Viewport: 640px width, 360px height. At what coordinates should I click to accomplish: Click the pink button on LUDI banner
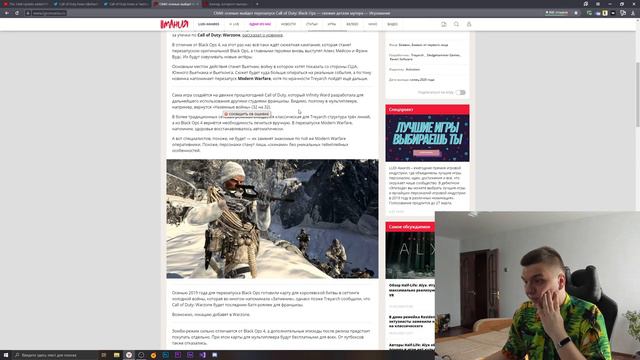[427, 153]
